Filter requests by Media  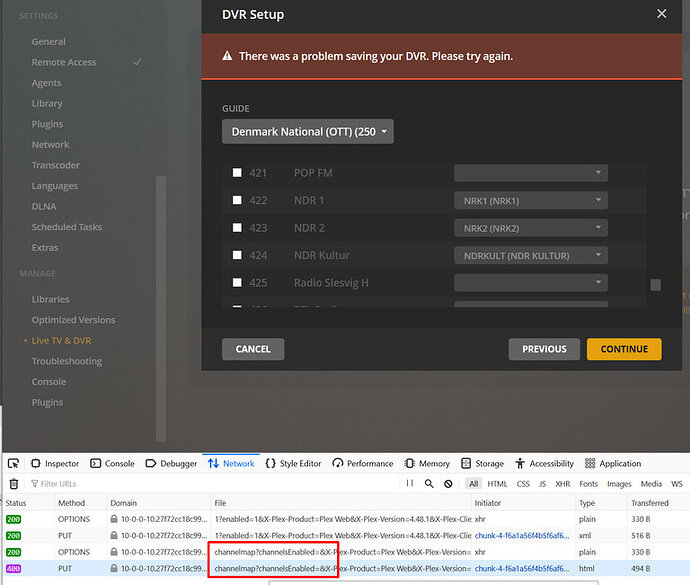pyautogui.click(x=651, y=484)
